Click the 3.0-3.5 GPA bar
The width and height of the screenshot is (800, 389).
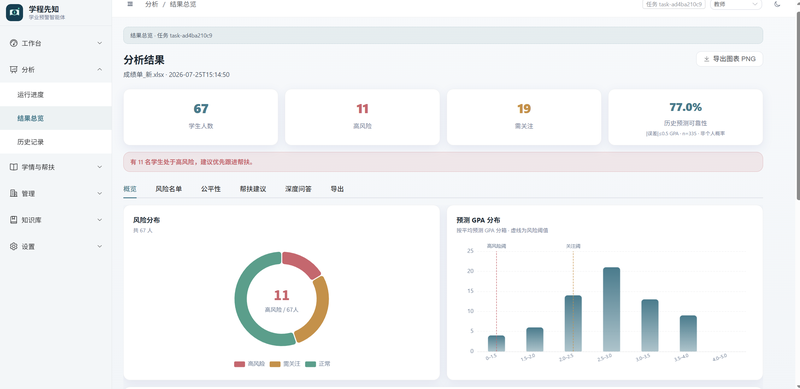pos(649,326)
